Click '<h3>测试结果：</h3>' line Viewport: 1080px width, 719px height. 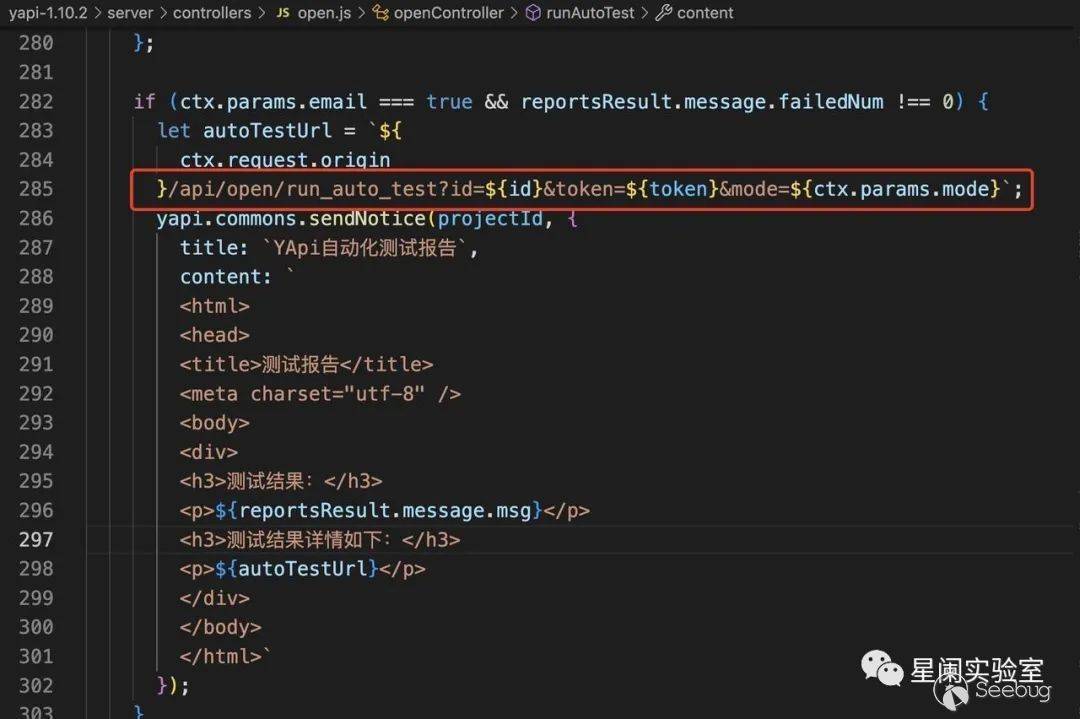(x=281, y=481)
